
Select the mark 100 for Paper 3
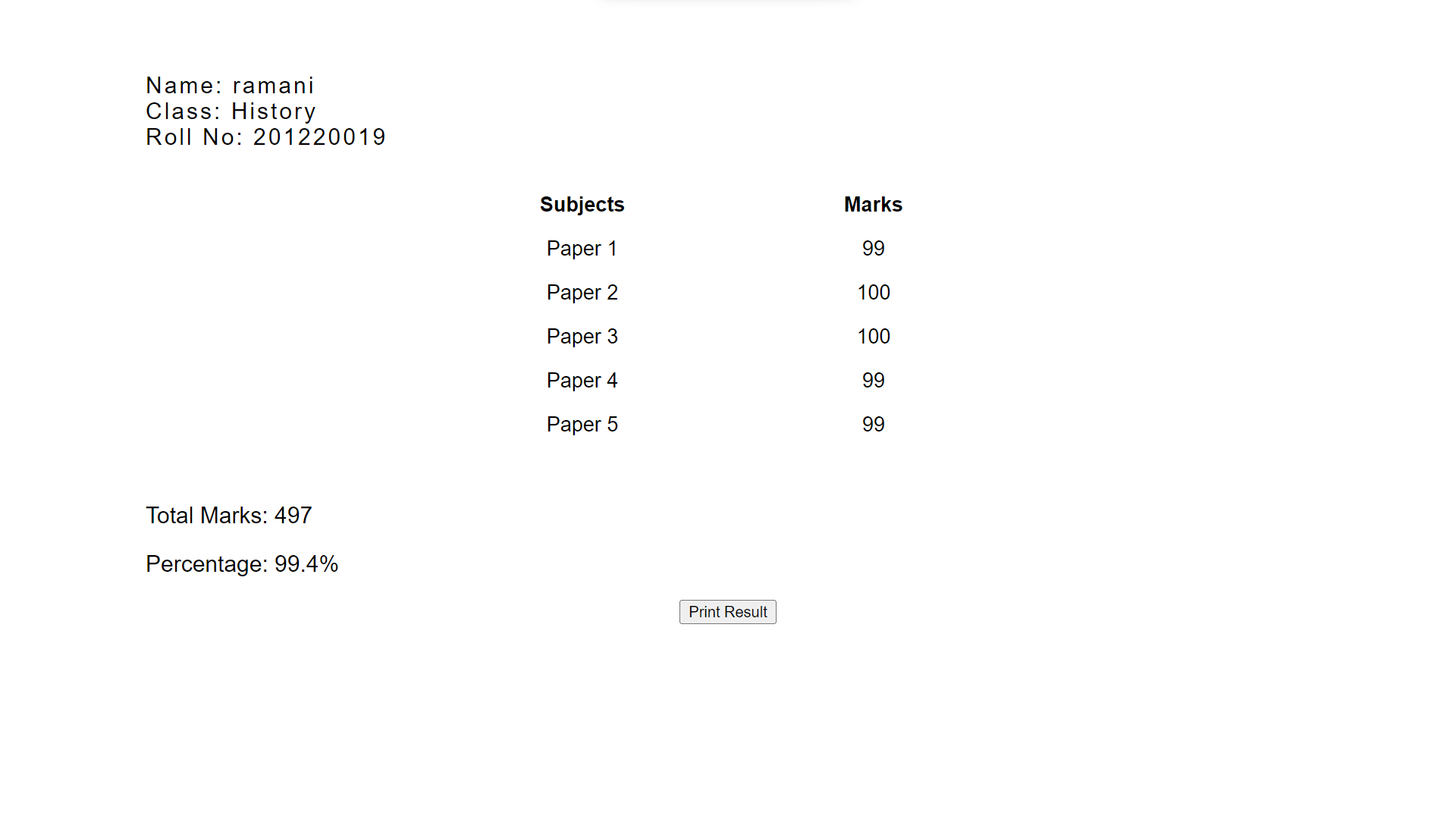873,336
